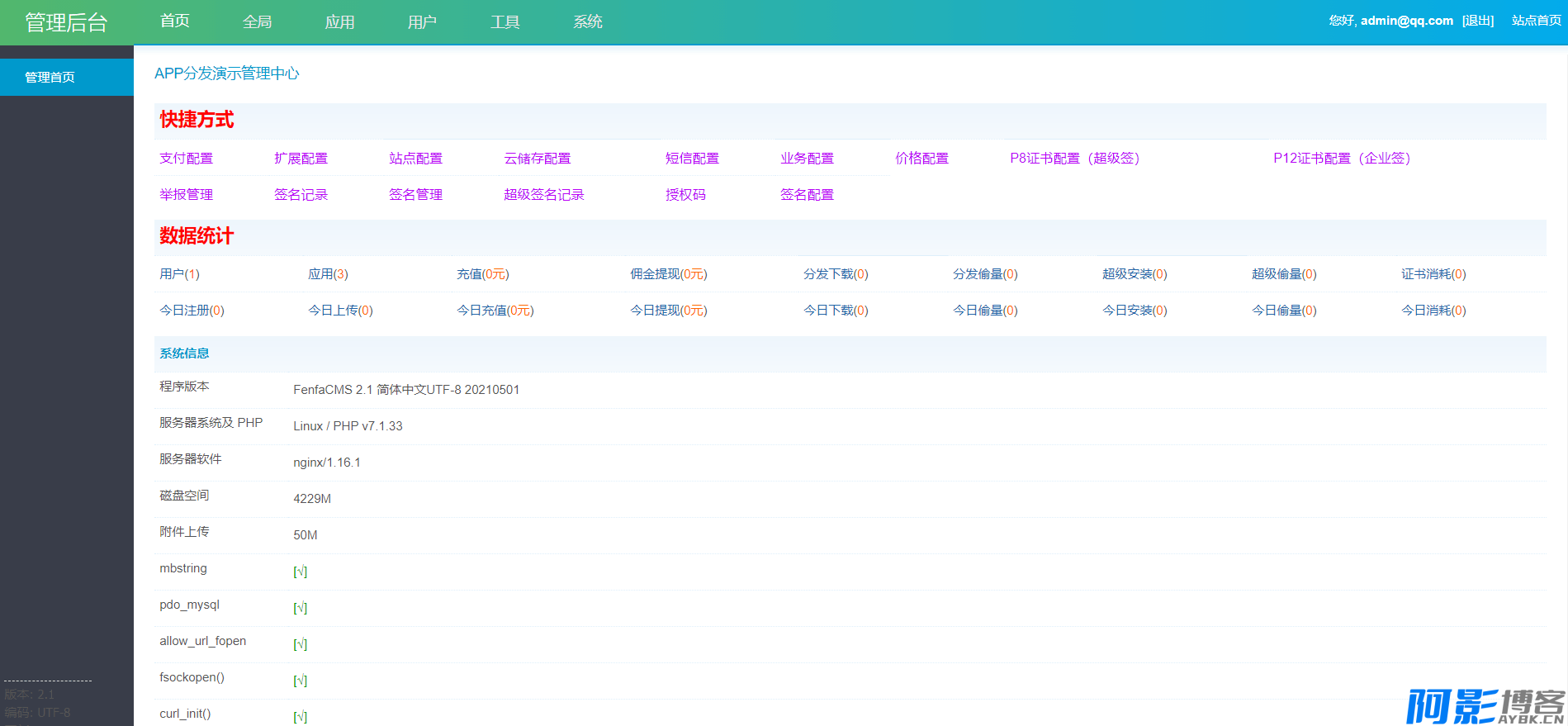Open 签名配置 shortcut
The image size is (1568, 726).
[808, 194]
